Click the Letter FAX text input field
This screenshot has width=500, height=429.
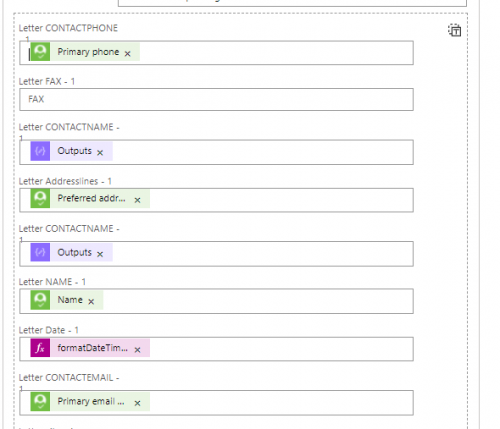pyautogui.click(x=216, y=99)
